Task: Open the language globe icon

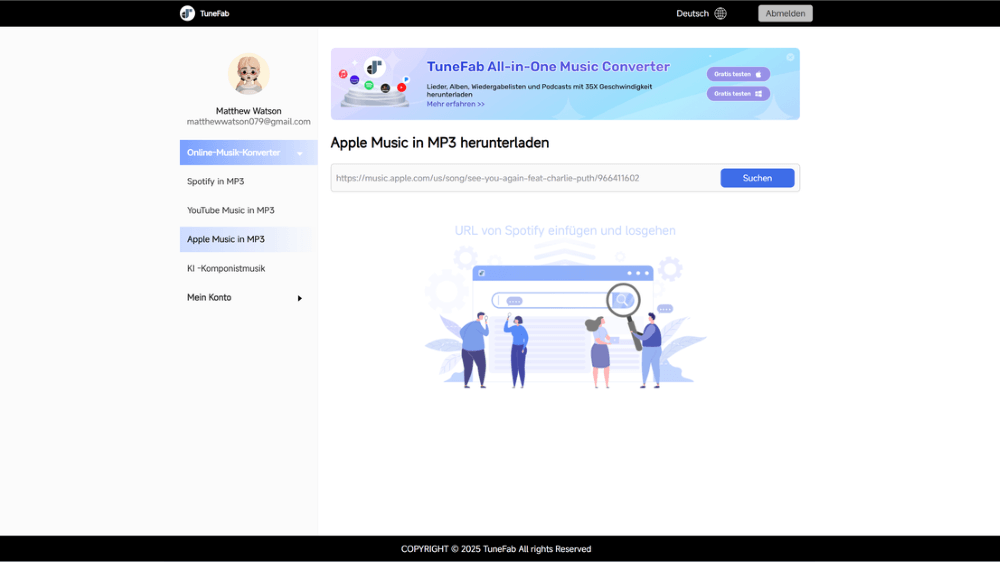Action: (x=721, y=13)
